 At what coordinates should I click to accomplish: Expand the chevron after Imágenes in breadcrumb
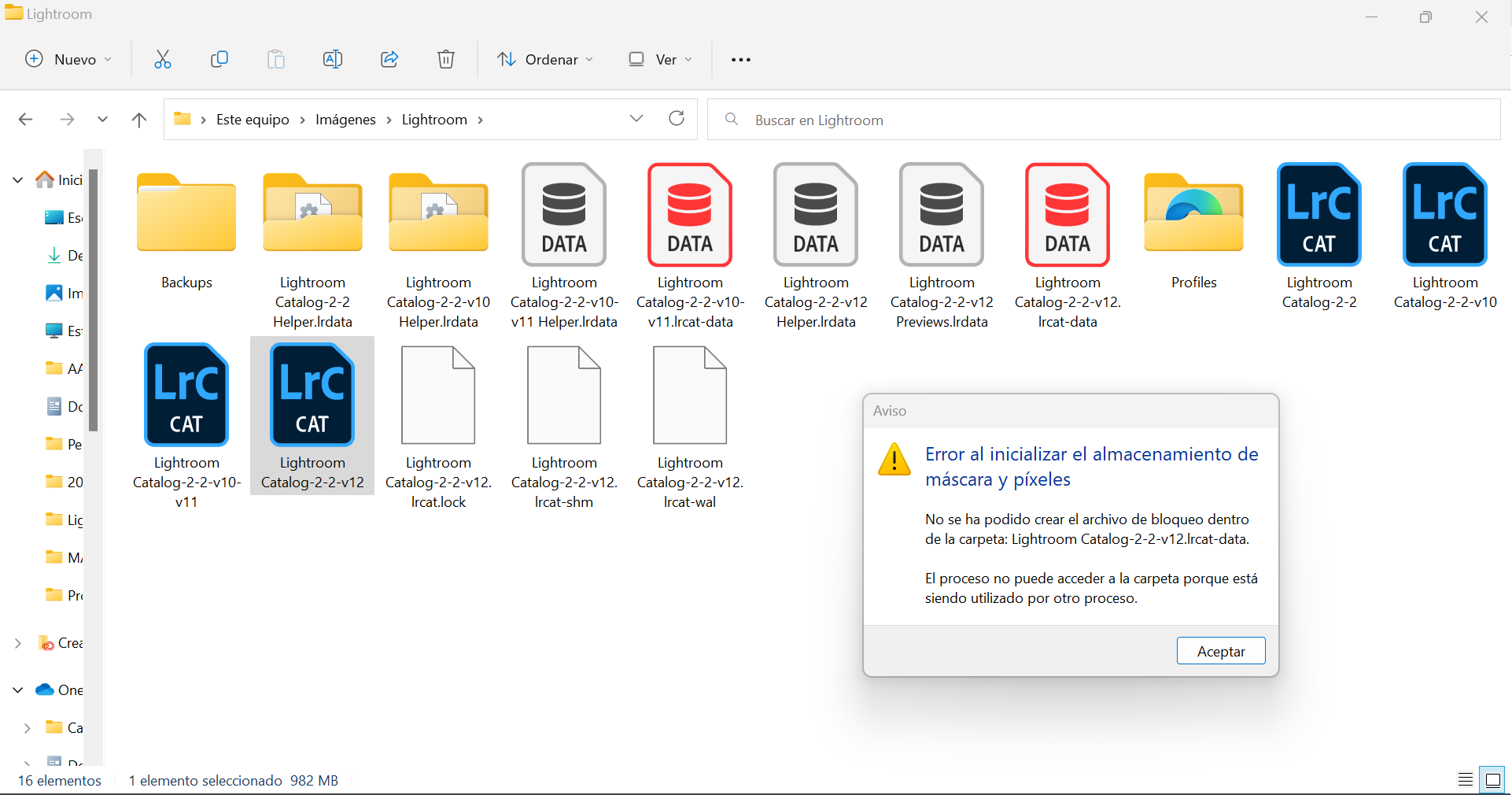coord(389,120)
